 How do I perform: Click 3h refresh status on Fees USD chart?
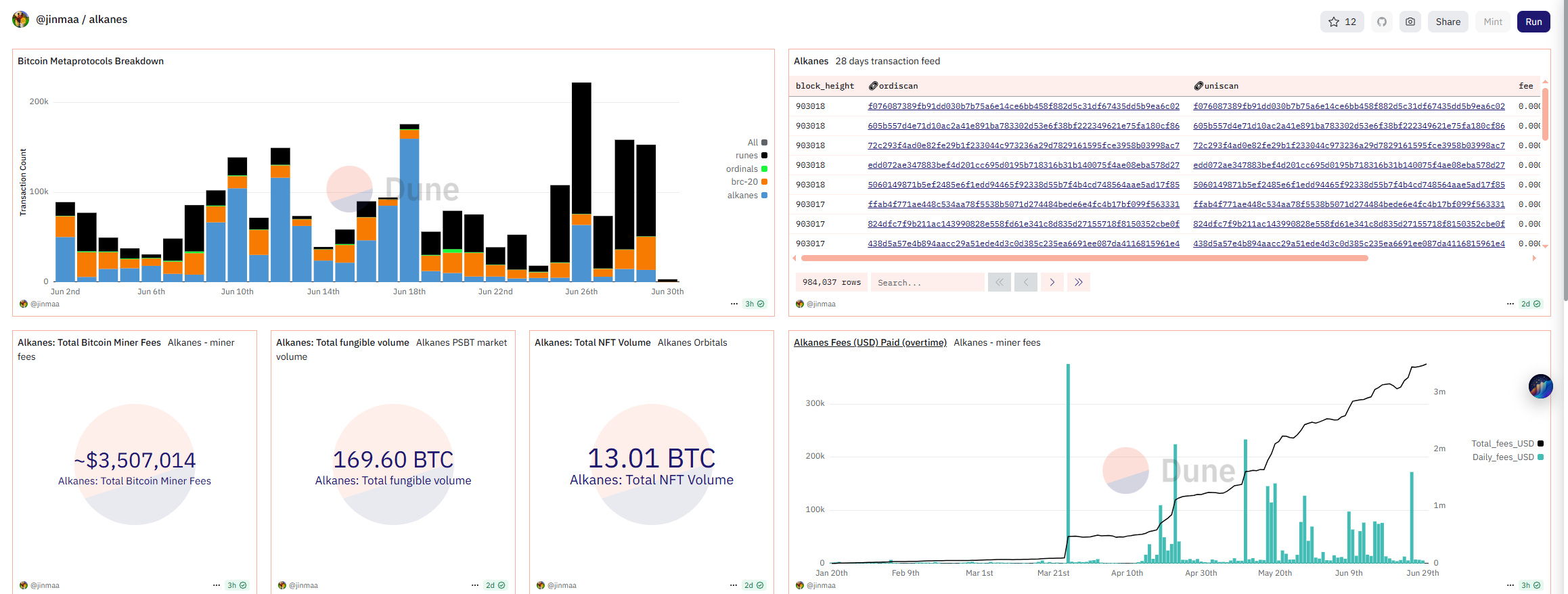click(x=1531, y=585)
